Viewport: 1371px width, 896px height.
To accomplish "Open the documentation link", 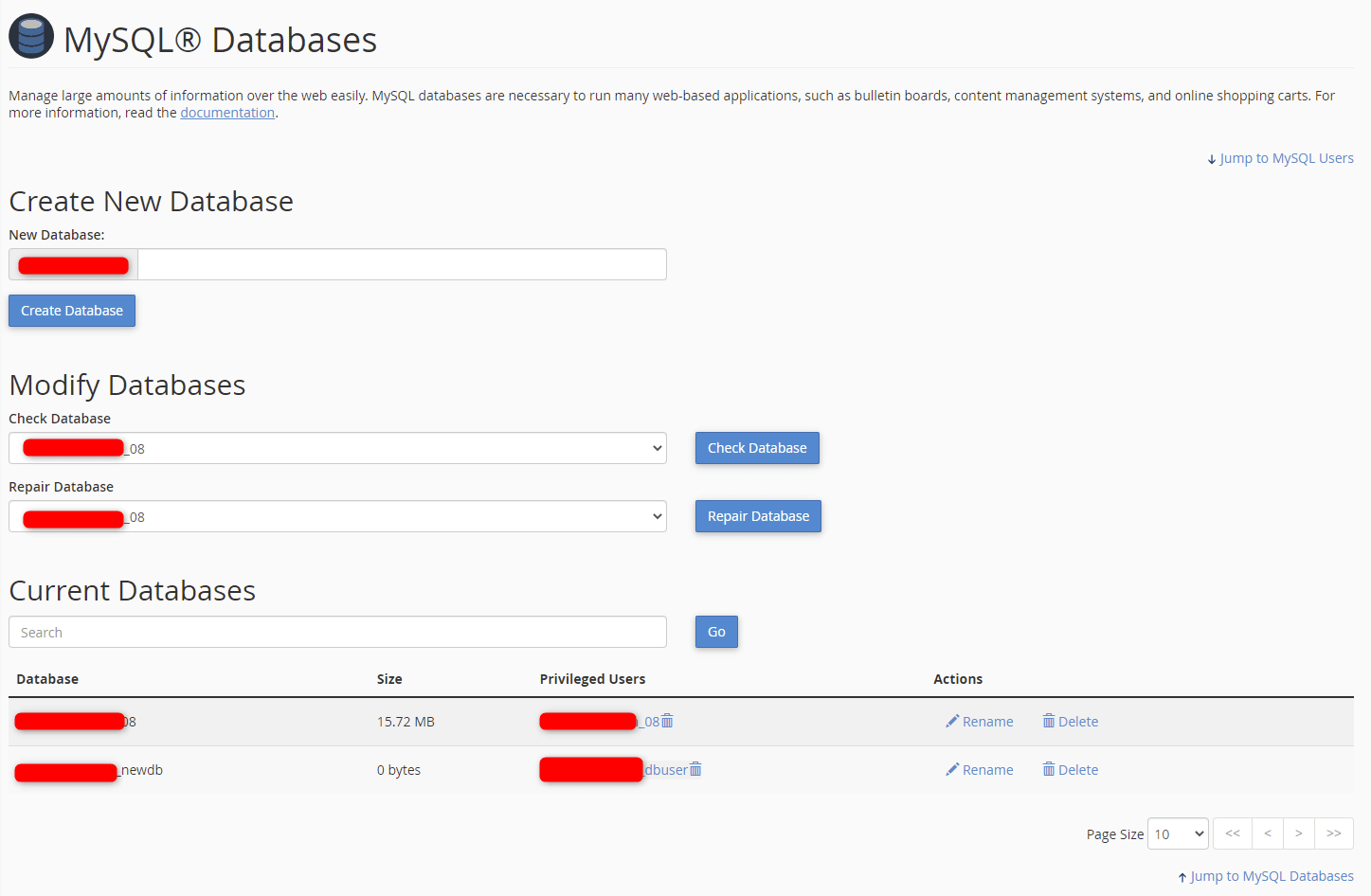I will click(x=227, y=113).
